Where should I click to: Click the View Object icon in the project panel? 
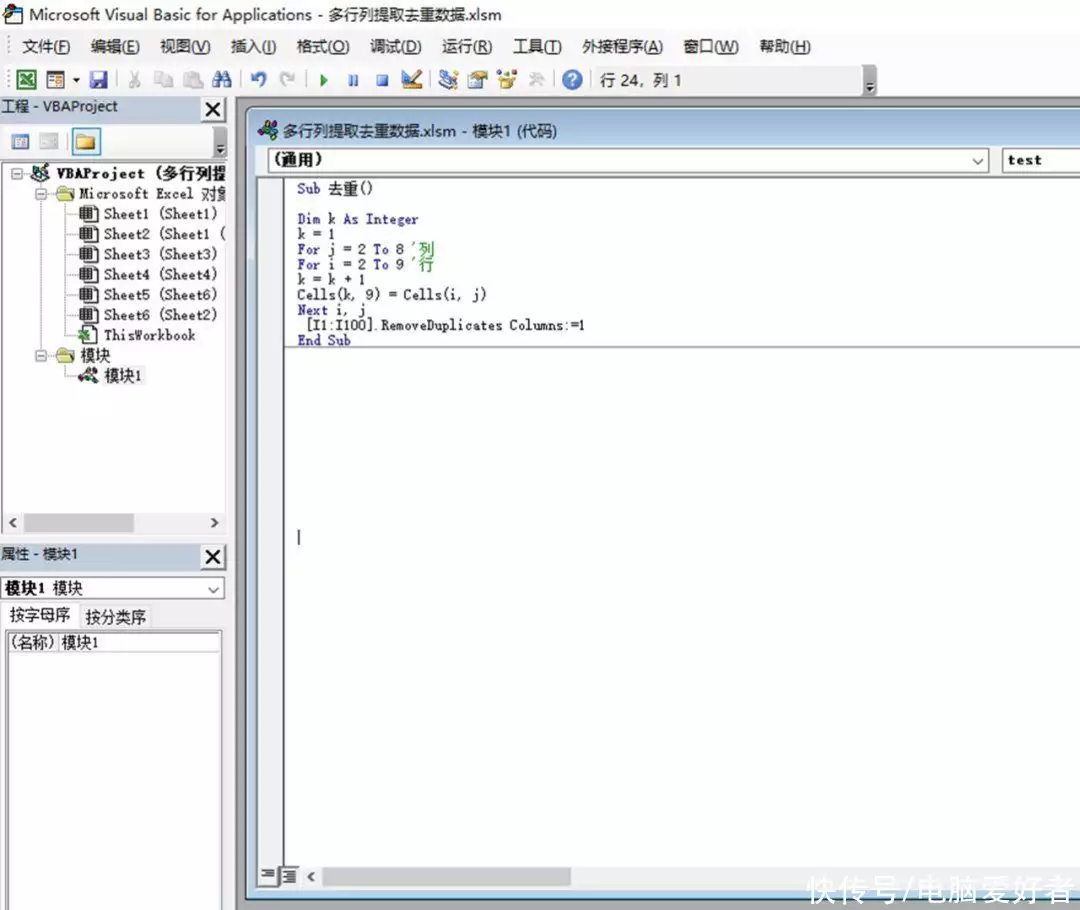(x=49, y=142)
